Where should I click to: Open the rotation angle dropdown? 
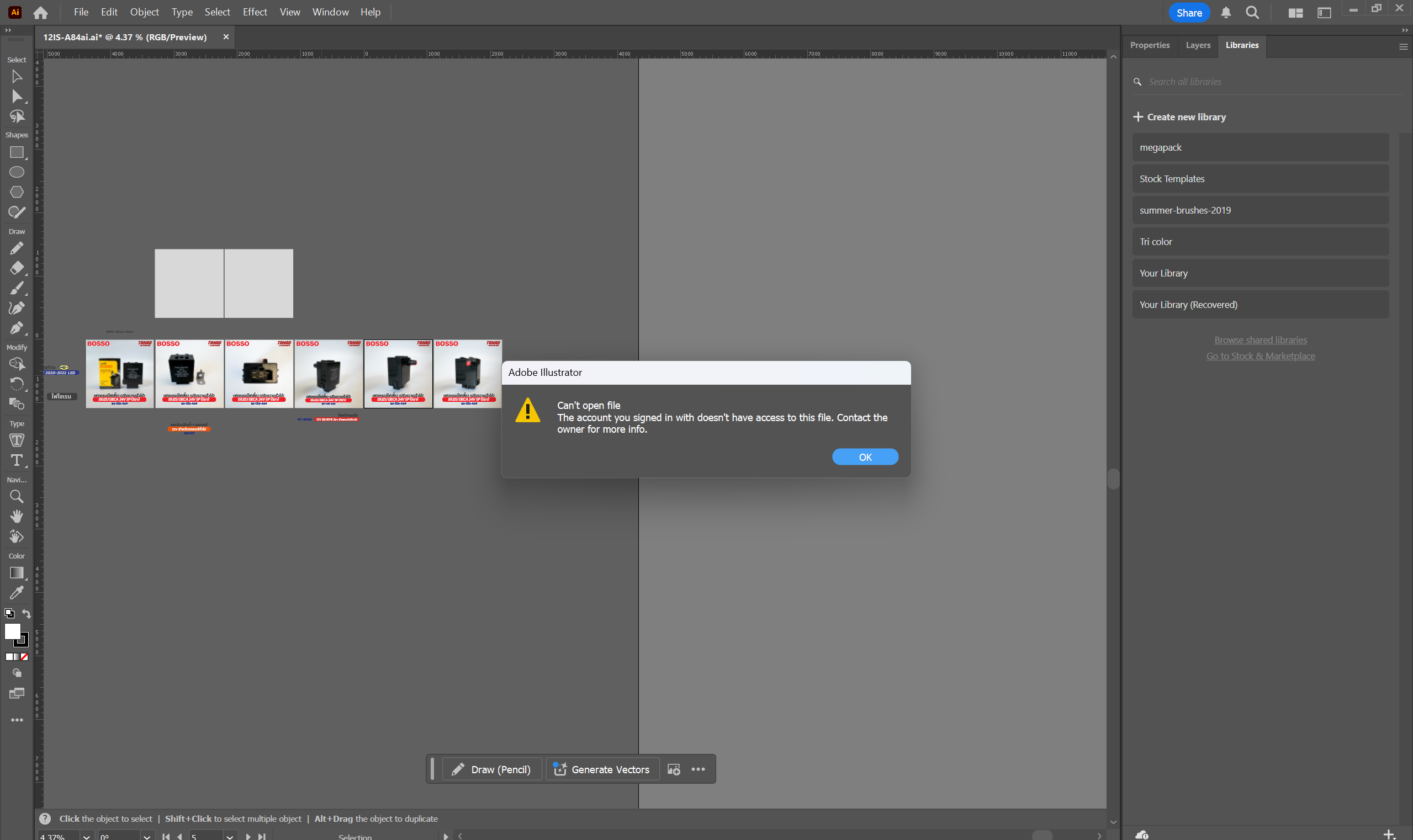[x=146, y=836]
